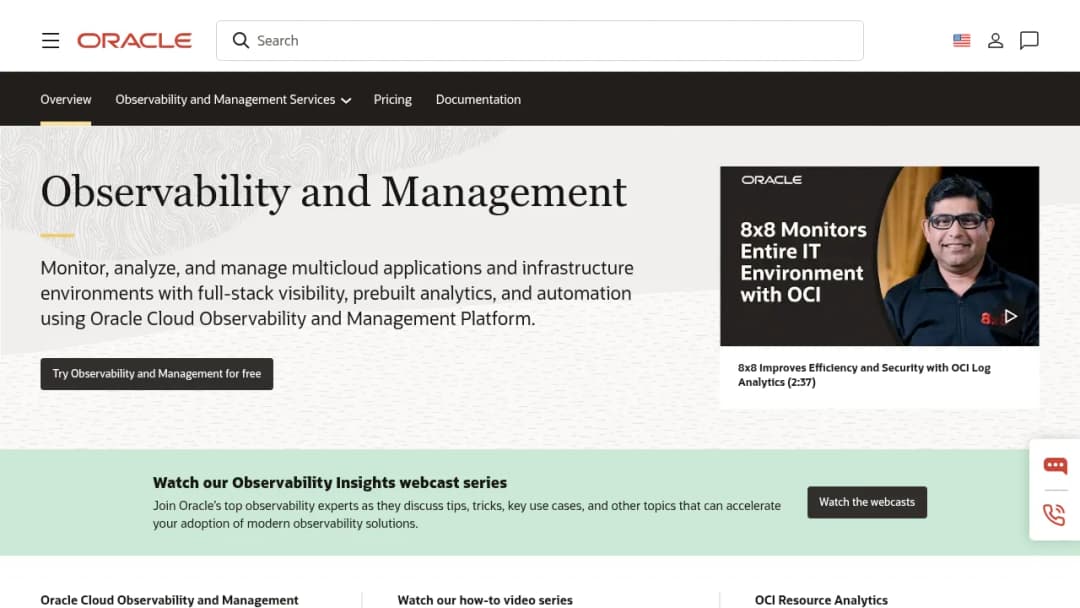Open the hamburger menu

(x=50, y=41)
